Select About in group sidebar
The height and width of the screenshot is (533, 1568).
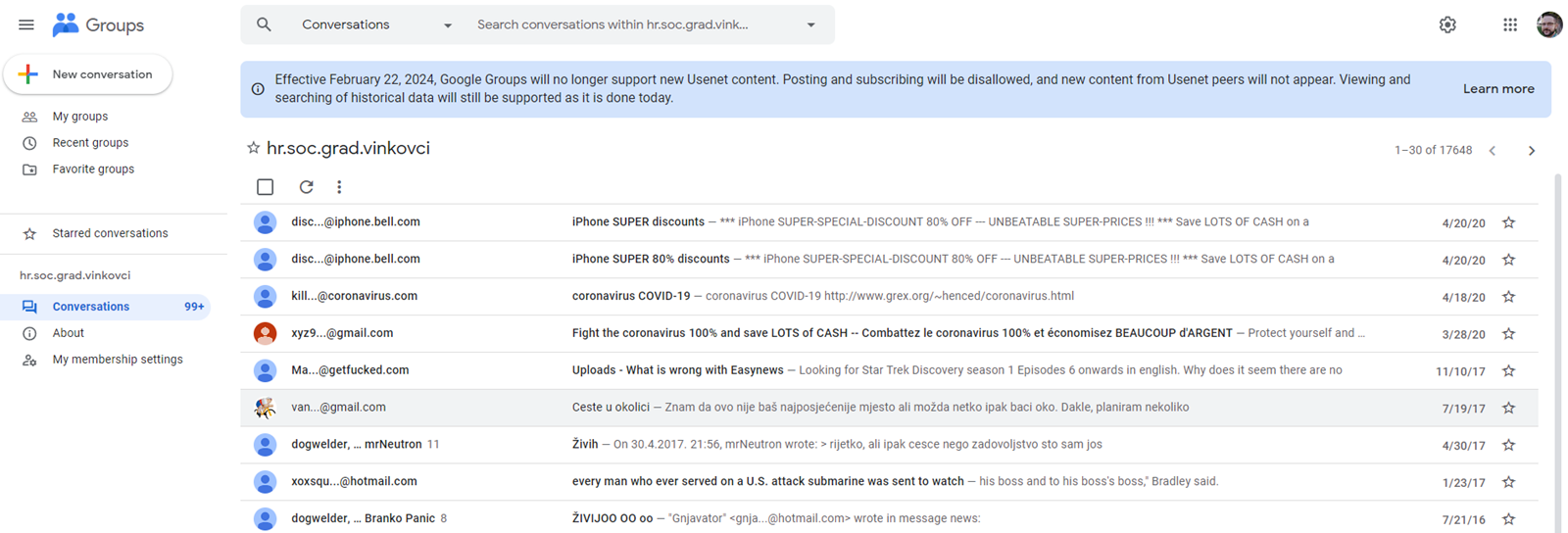(x=68, y=333)
